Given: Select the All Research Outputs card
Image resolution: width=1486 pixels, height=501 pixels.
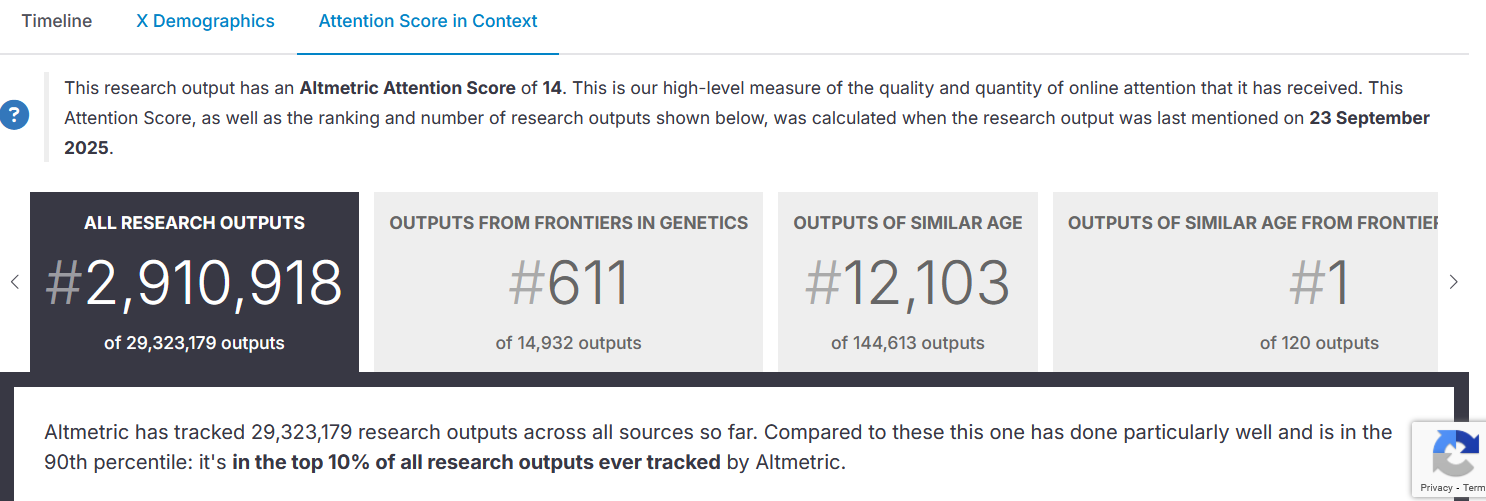Looking at the screenshot, I should pos(194,282).
